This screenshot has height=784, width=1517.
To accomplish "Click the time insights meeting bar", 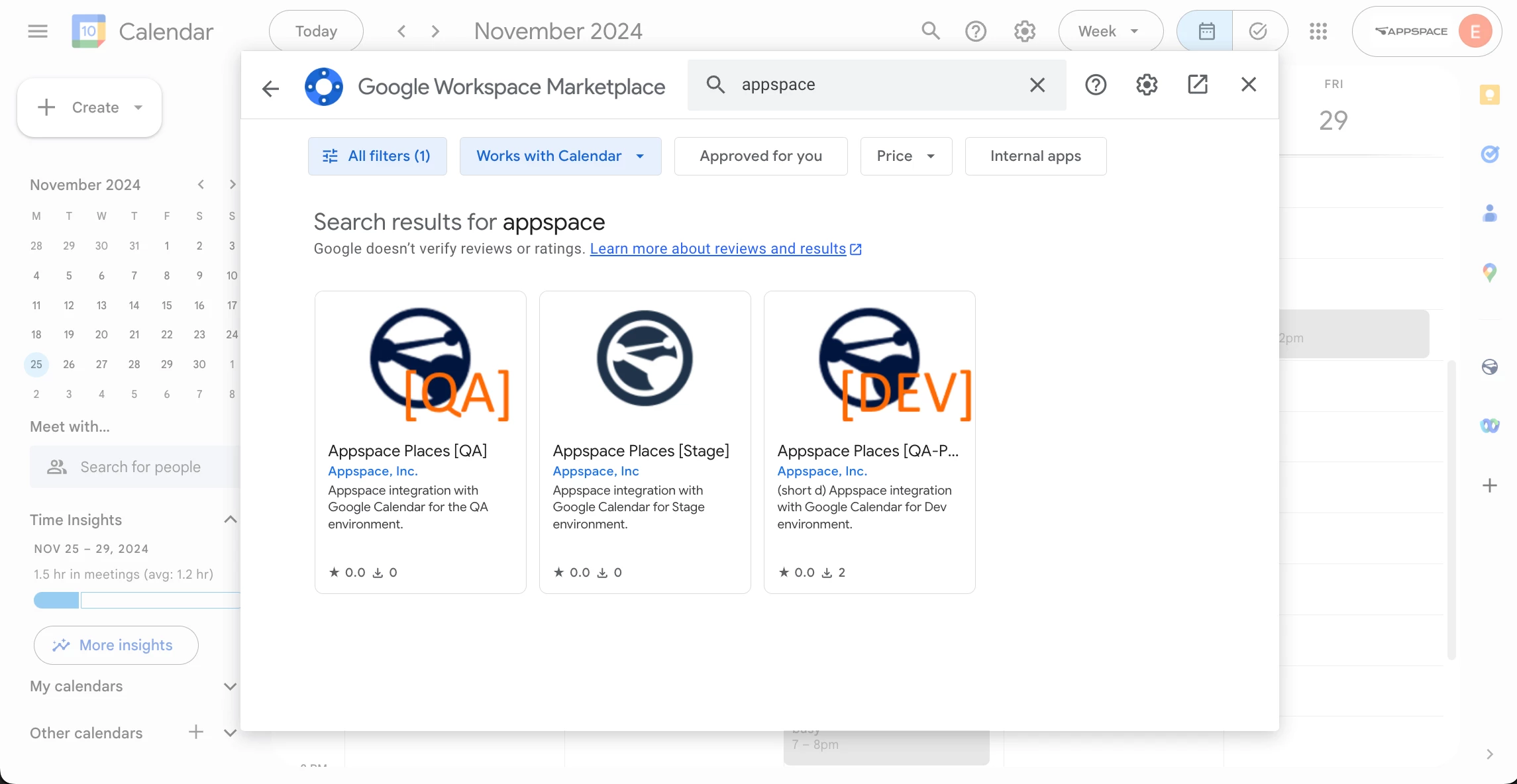I will [57, 601].
